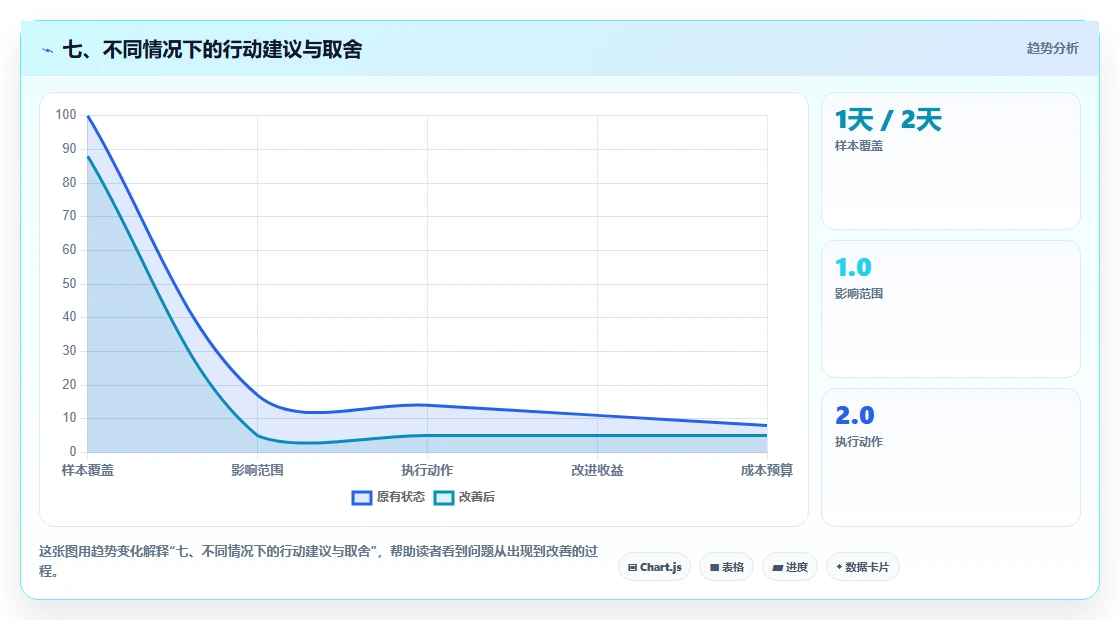Open the 1.0 影响范围 card
Image resolution: width=1120 pixels, height=620 pixels.
(x=951, y=309)
